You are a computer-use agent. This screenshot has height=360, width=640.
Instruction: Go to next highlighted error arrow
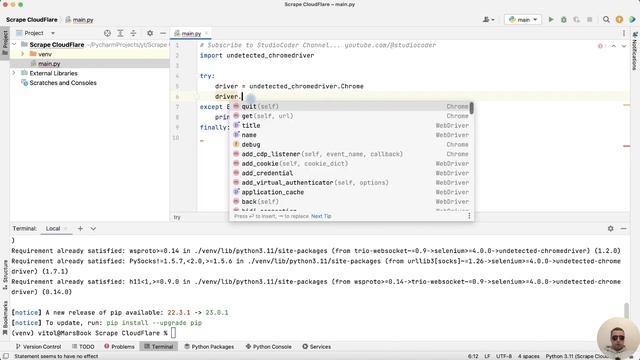(x=624, y=46)
